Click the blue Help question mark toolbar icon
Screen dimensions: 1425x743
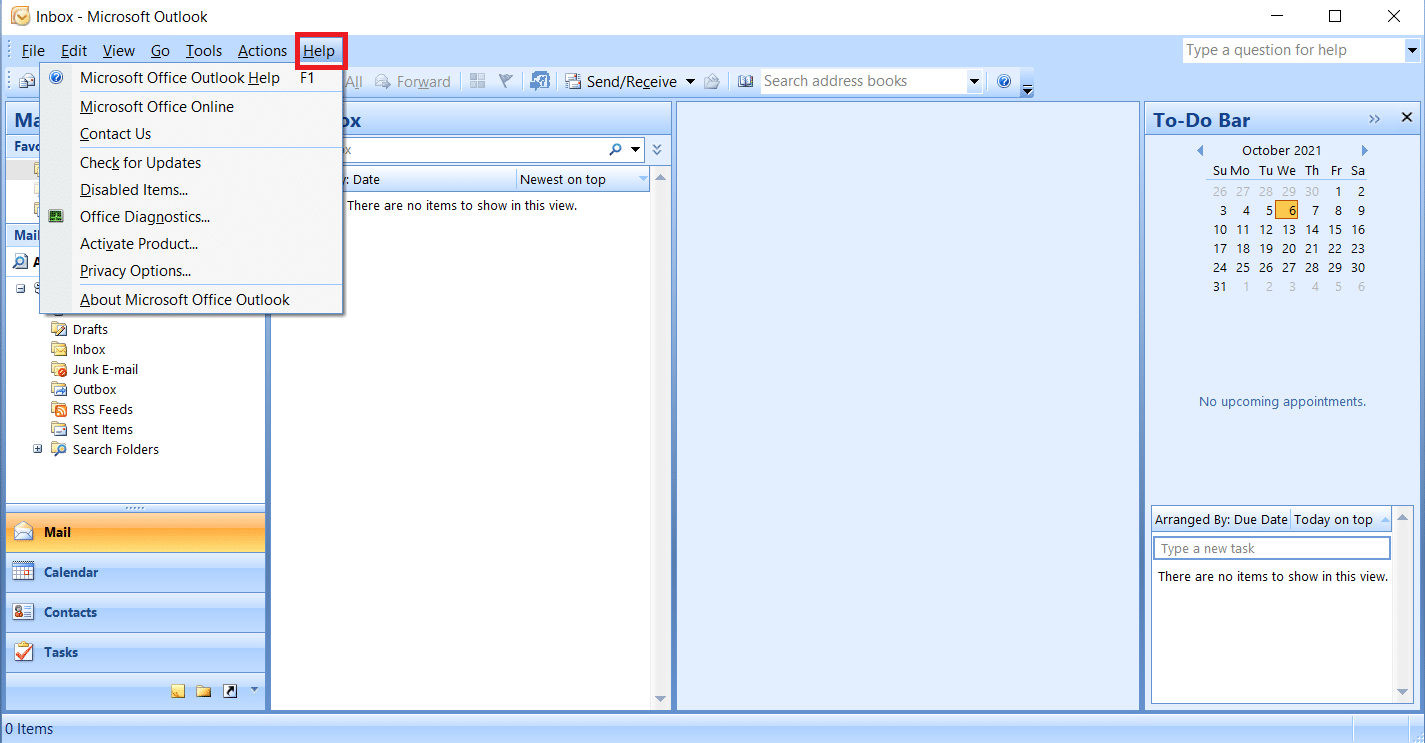click(x=1004, y=82)
